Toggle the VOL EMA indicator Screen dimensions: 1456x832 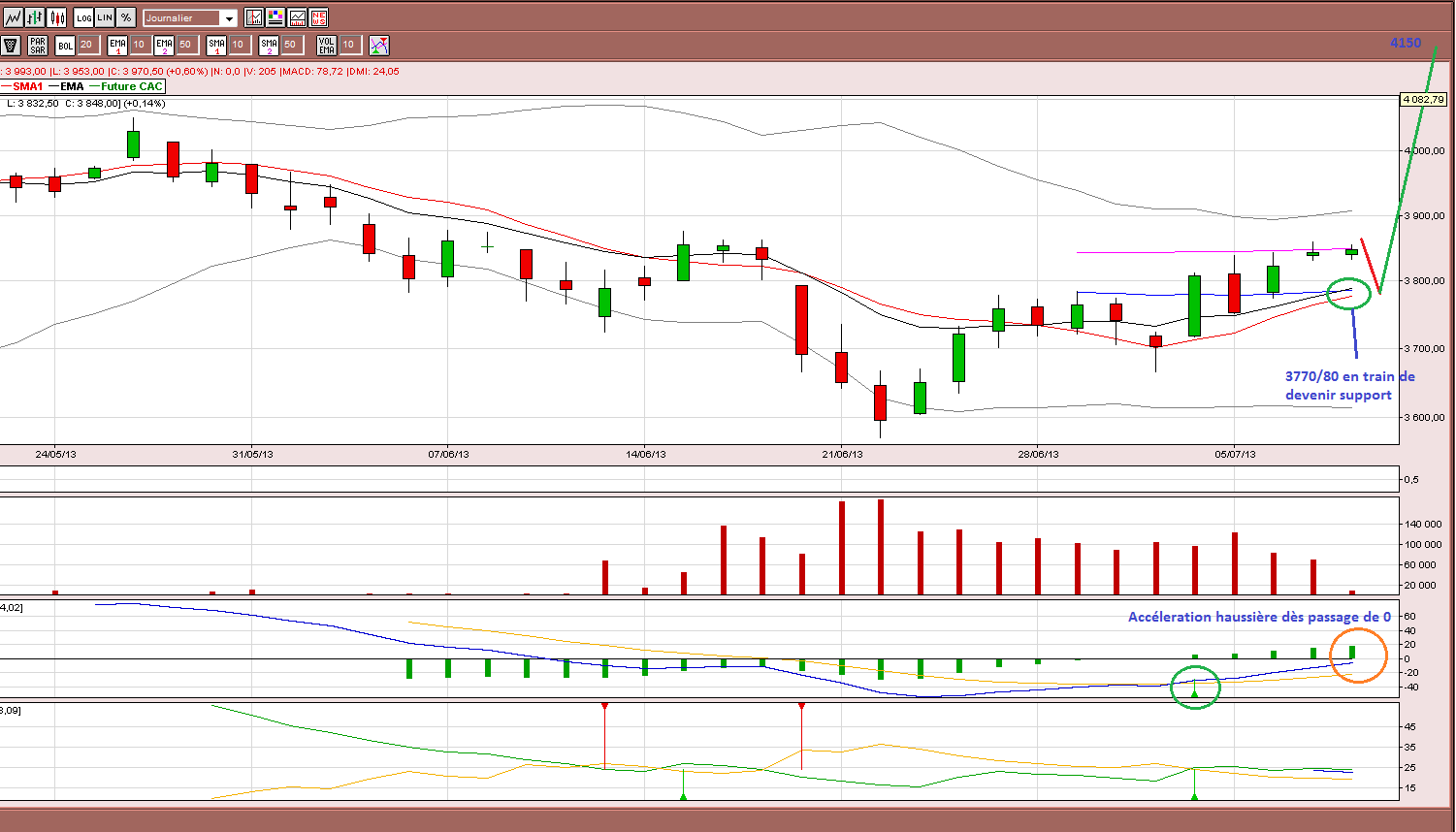[327, 45]
